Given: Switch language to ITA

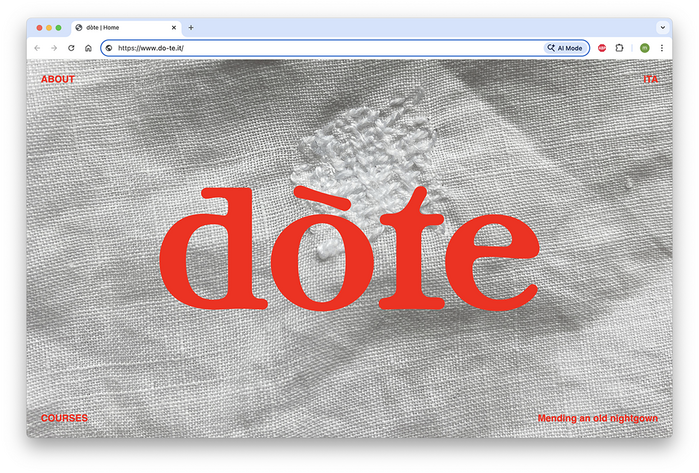Looking at the screenshot, I should tap(650, 78).
